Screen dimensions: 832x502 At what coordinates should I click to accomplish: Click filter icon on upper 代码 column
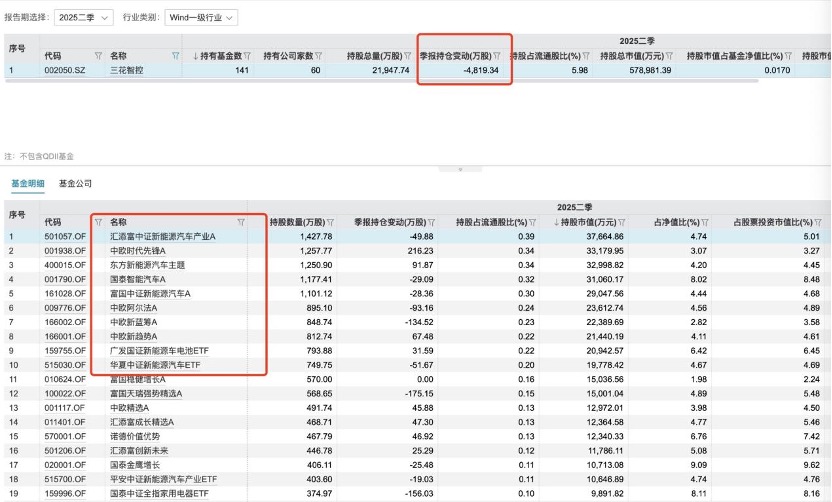97,56
